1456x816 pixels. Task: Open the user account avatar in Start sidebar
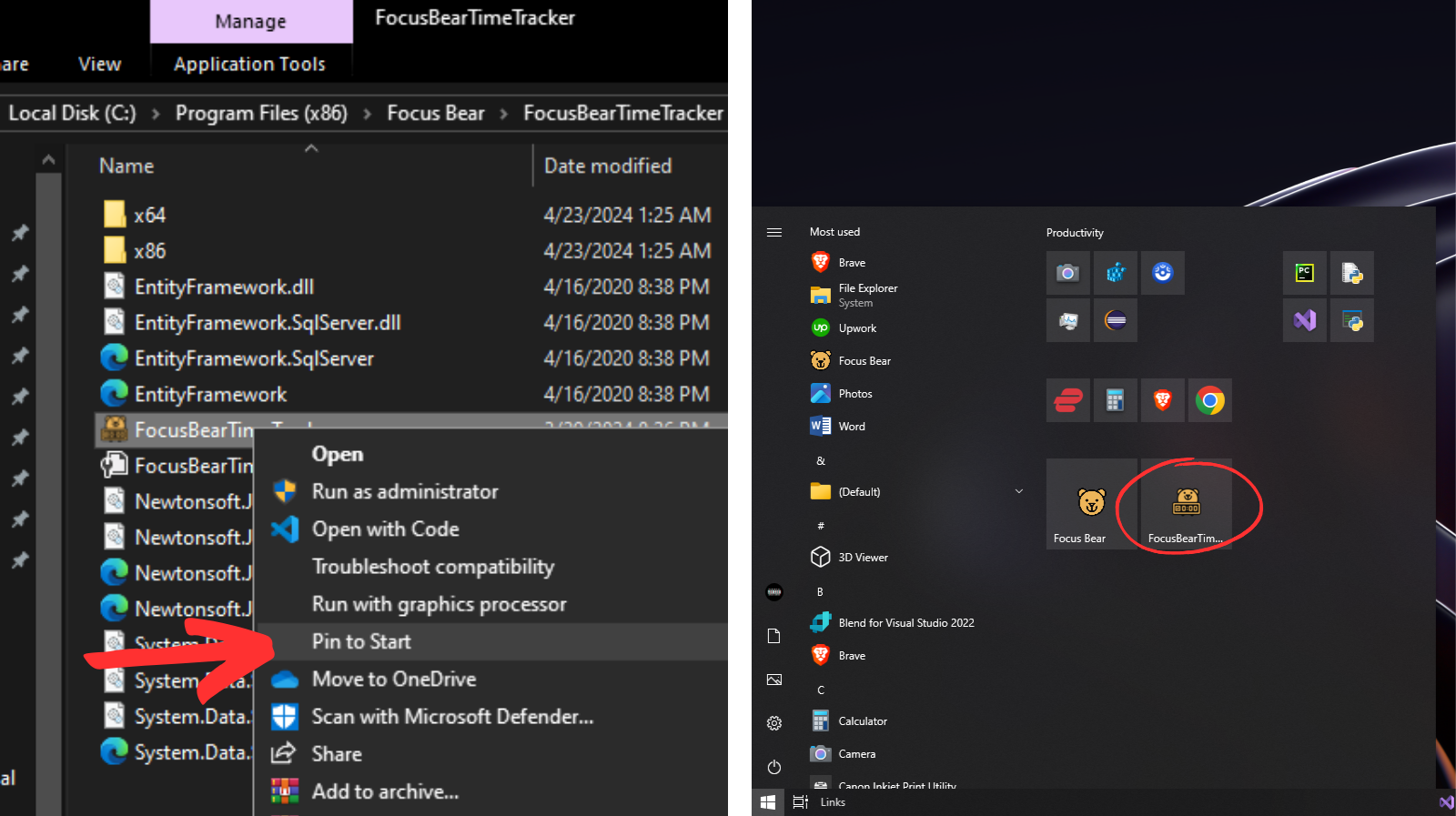click(774, 592)
